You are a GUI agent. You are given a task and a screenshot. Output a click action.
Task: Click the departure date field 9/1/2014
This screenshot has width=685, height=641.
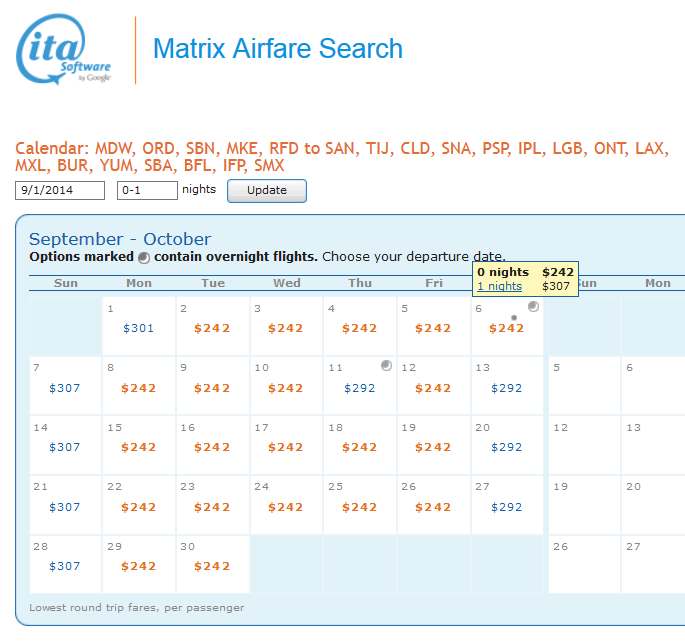coord(60,190)
